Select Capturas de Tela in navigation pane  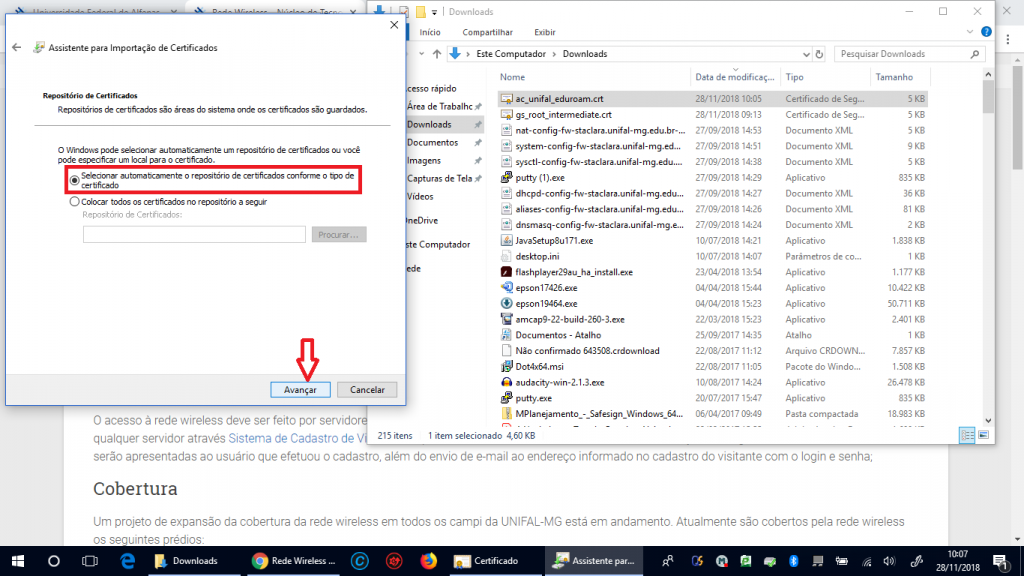[x=440, y=178]
